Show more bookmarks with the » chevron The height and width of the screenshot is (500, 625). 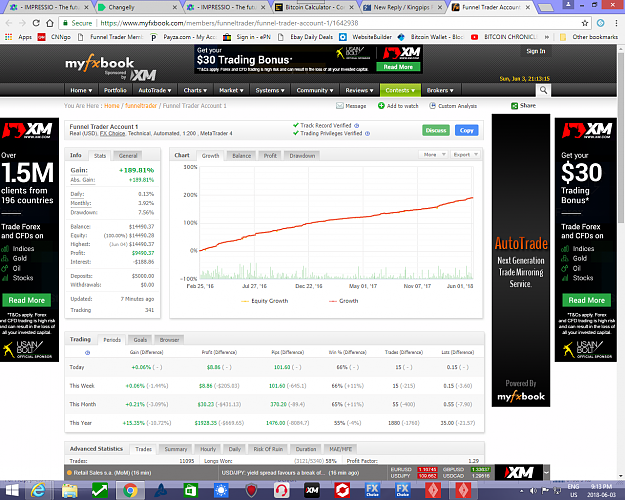coord(547,37)
